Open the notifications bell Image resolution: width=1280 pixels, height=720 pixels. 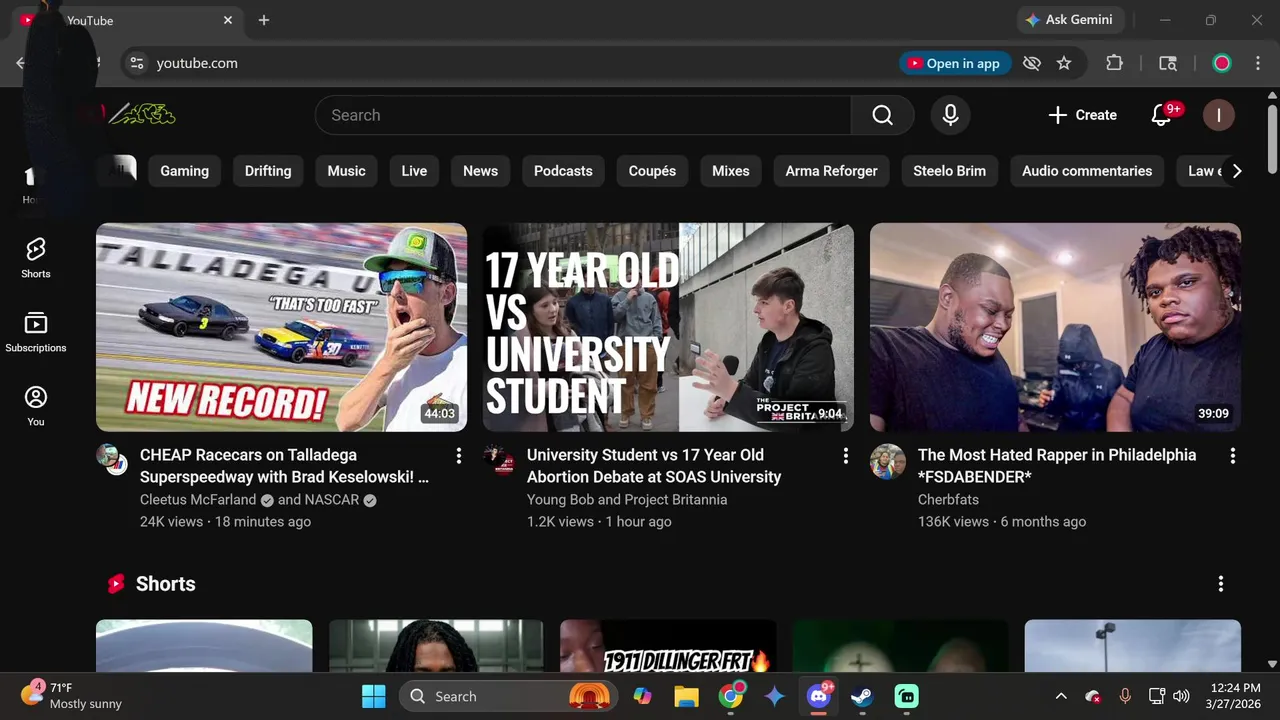pos(1161,115)
